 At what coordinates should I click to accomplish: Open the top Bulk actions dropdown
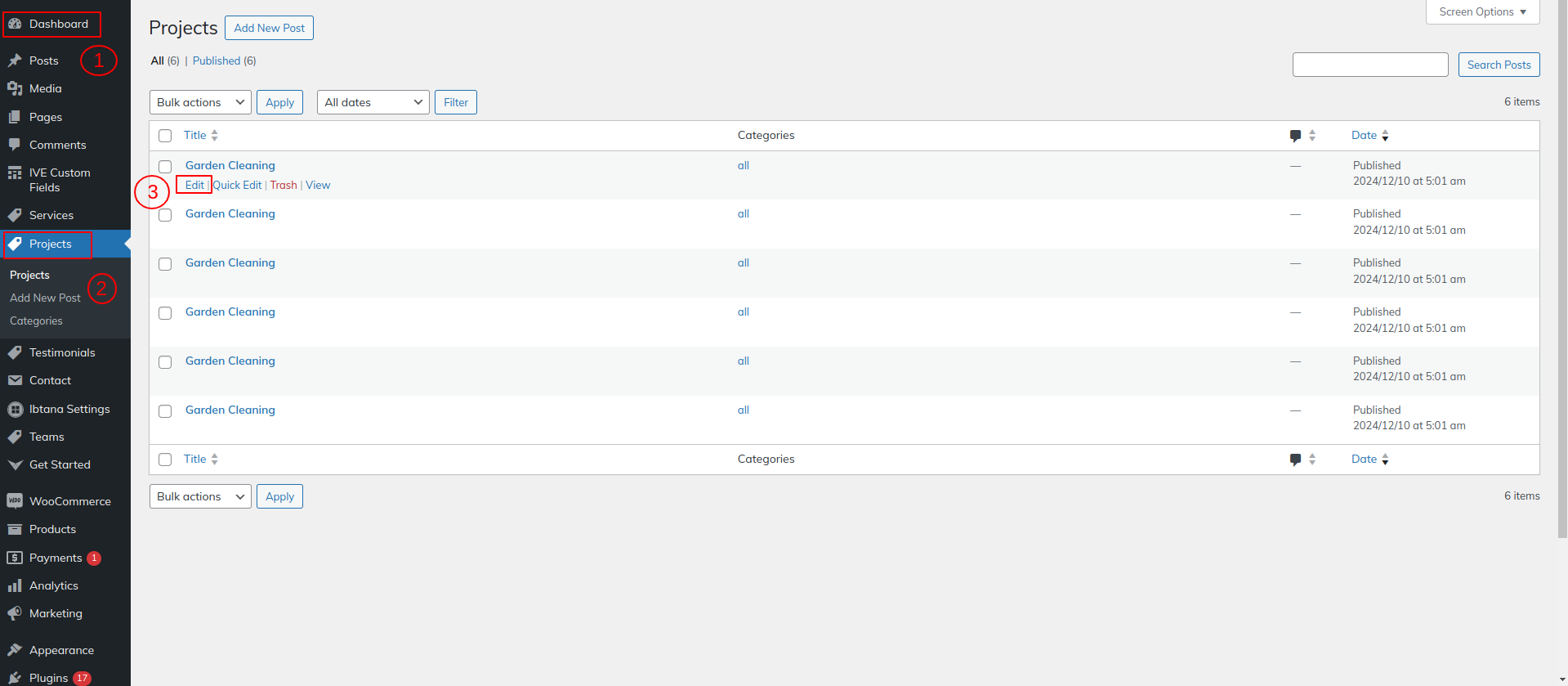[200, 102]
